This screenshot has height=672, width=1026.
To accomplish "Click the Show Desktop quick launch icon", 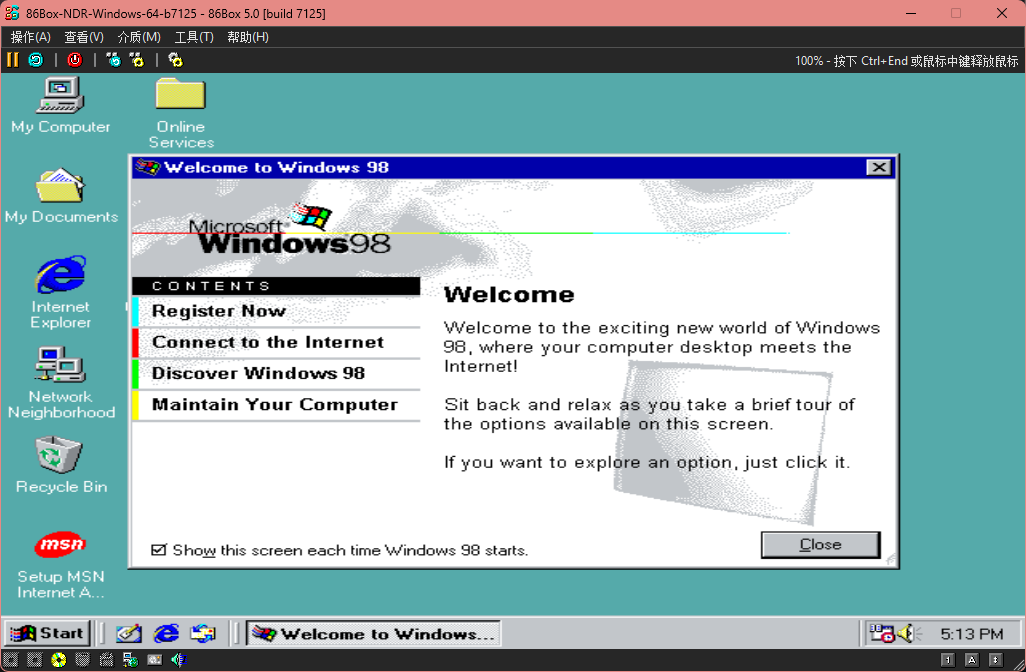I will (x=129, y=633).
